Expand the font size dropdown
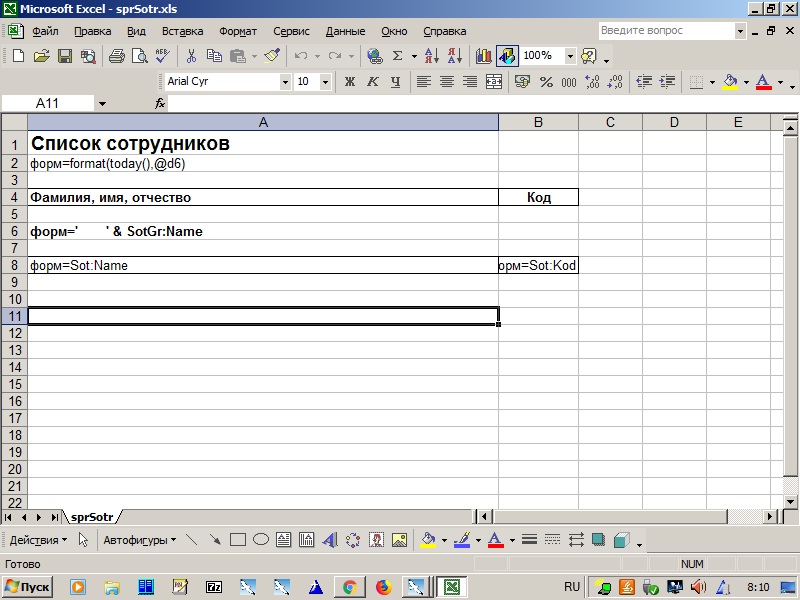Image resolution: width=800 pixels, height=600 pixels. point(327,82)
